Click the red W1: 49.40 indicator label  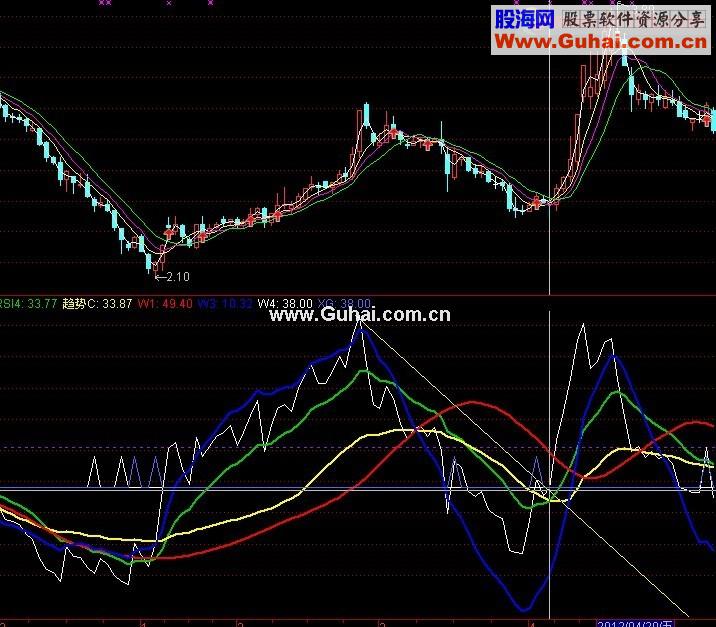pos(165,304)
